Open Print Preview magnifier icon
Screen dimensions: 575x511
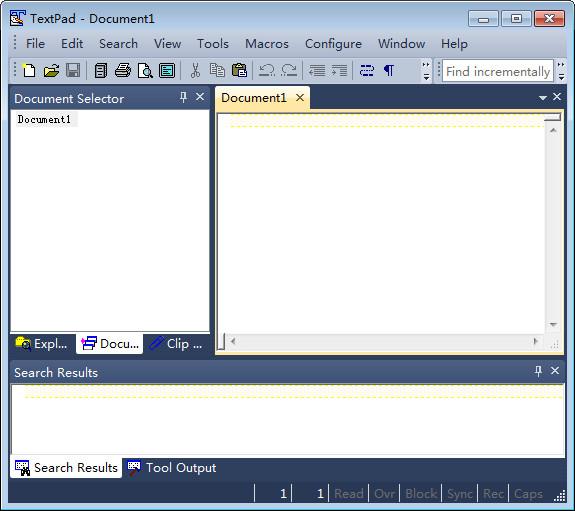pos(145,70)
